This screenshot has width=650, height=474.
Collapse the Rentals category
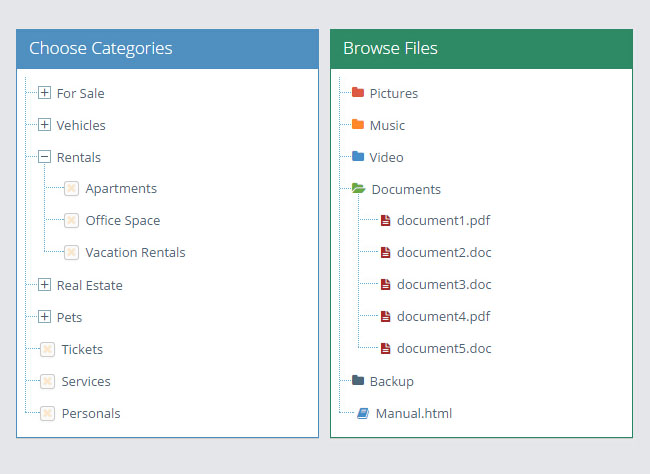click(x=44, y=157)
